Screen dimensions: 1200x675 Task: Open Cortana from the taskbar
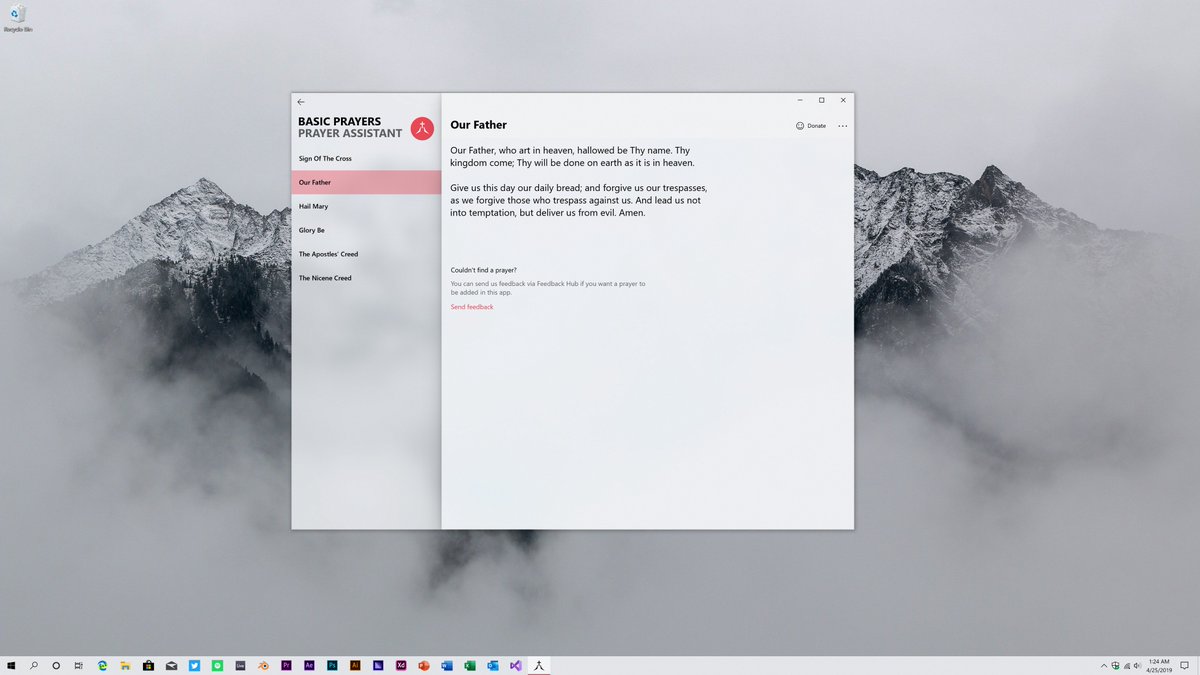[x=56, y=665]
